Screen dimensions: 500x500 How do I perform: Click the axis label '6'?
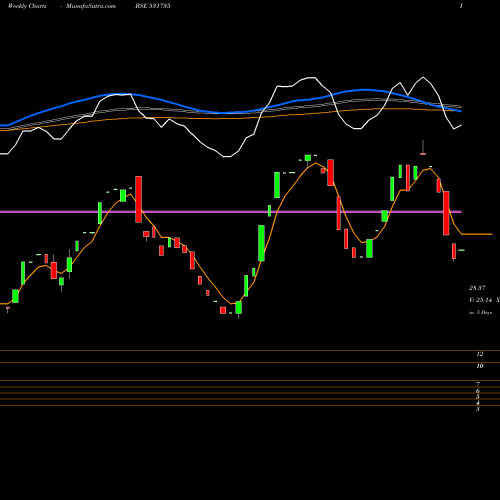(478, 391)
